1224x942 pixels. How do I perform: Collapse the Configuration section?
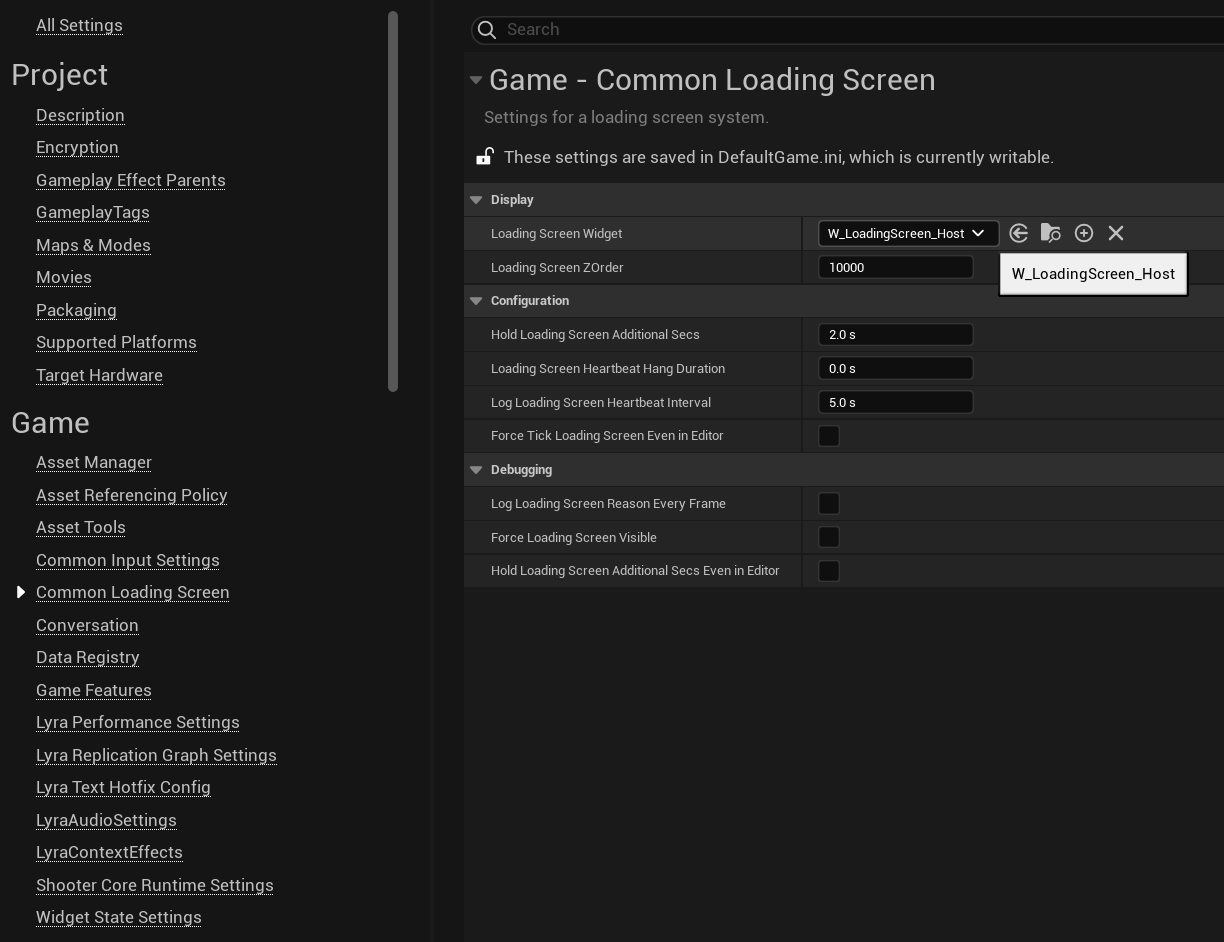pyautogui.click(x=476, y=301)
